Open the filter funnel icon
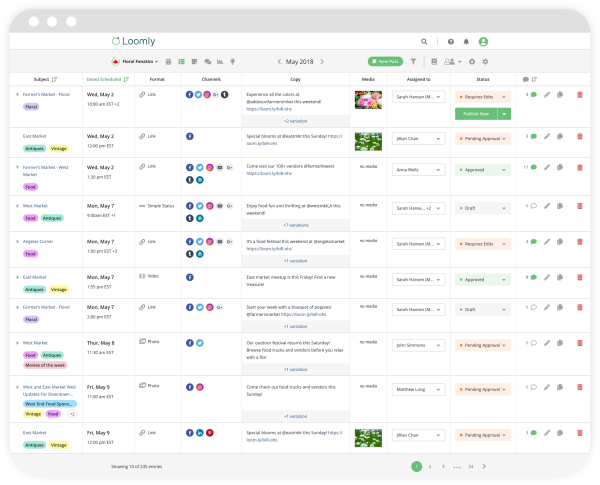The image size is (600, 485). (413, 61)
